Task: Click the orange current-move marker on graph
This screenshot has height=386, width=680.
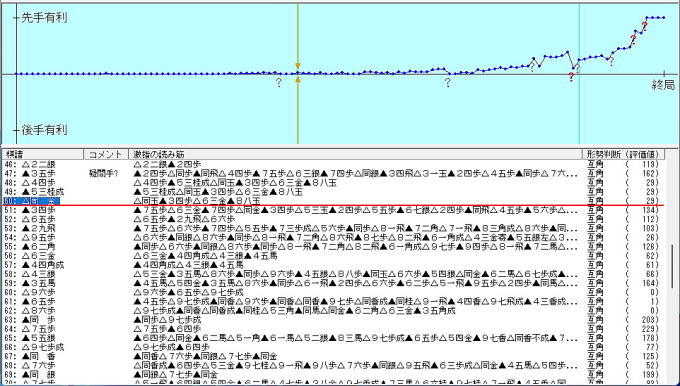Action: tap(298, 73)
